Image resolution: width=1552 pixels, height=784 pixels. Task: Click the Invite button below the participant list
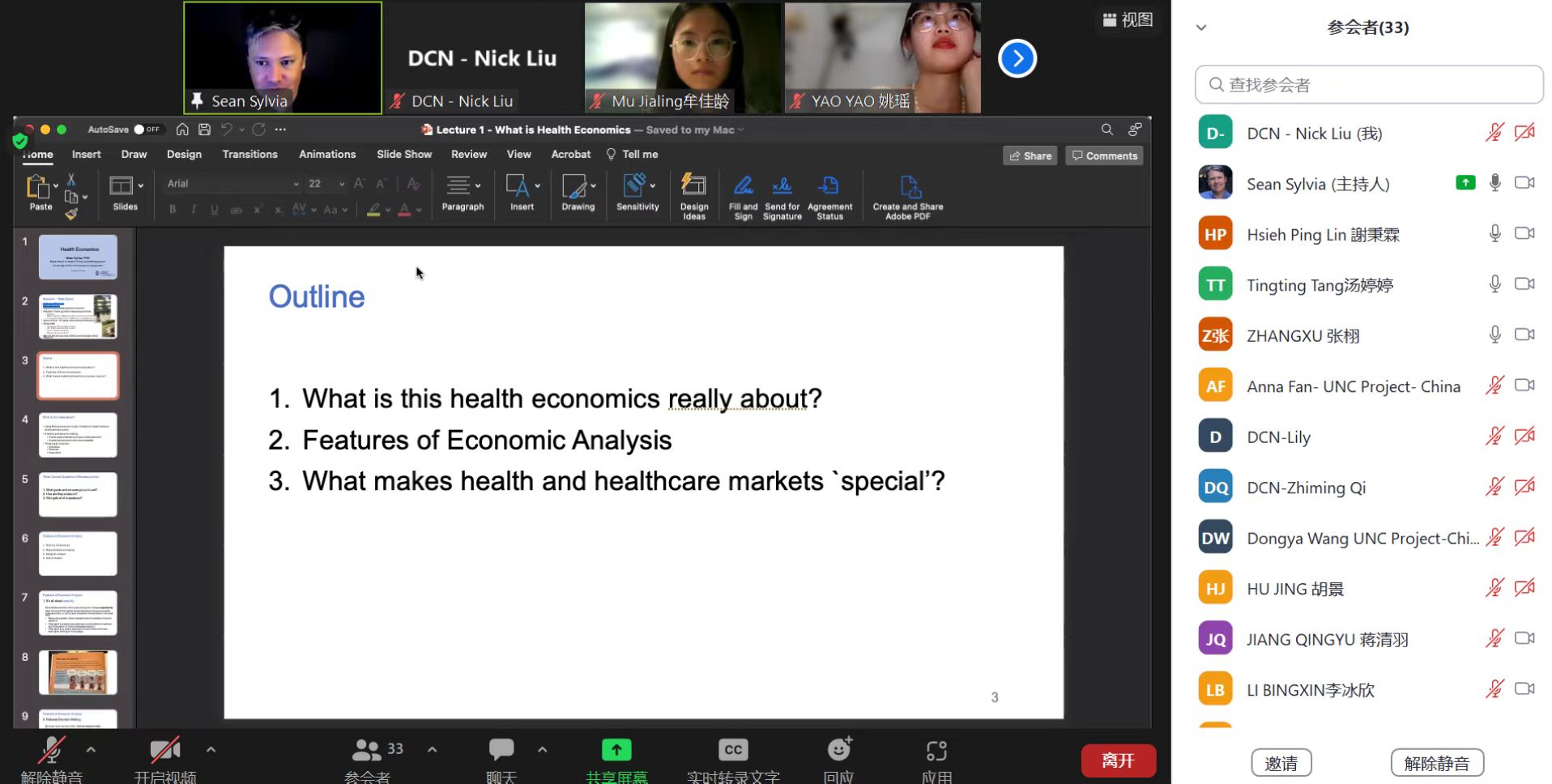[1281, 763]
